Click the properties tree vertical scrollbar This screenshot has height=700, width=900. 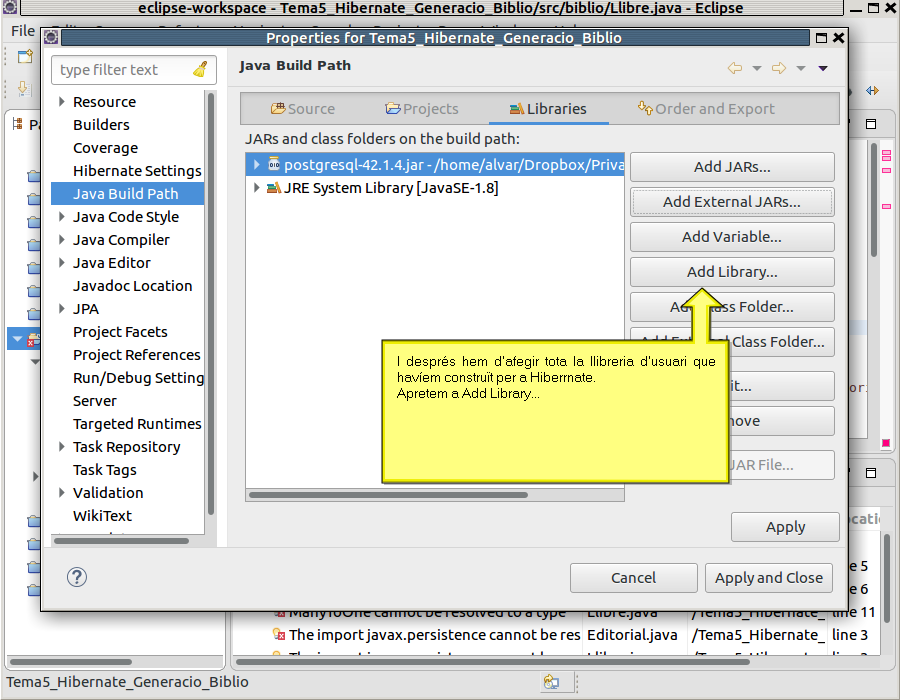[x=211, y=304]
